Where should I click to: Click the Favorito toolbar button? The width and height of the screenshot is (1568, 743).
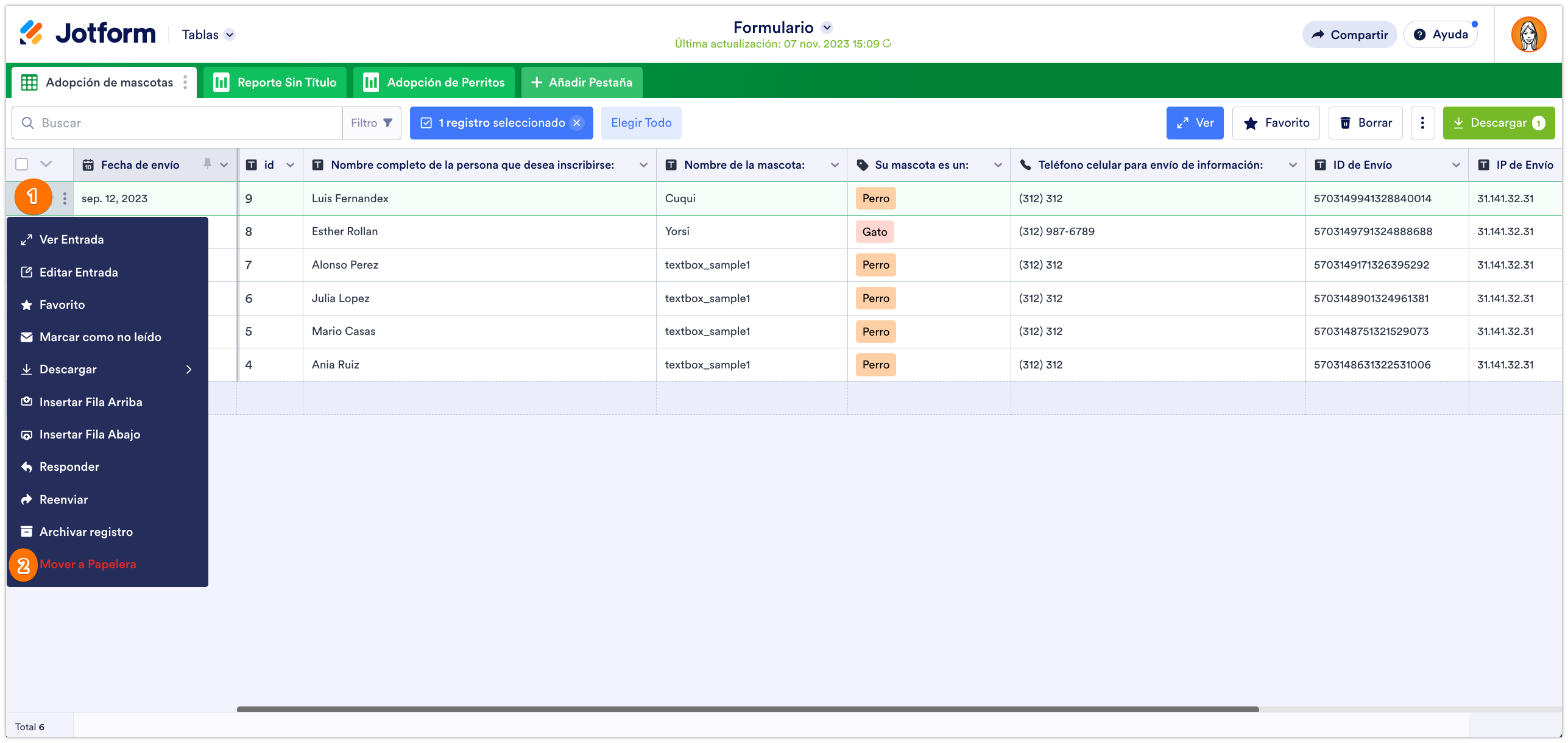coord(1276,123)
